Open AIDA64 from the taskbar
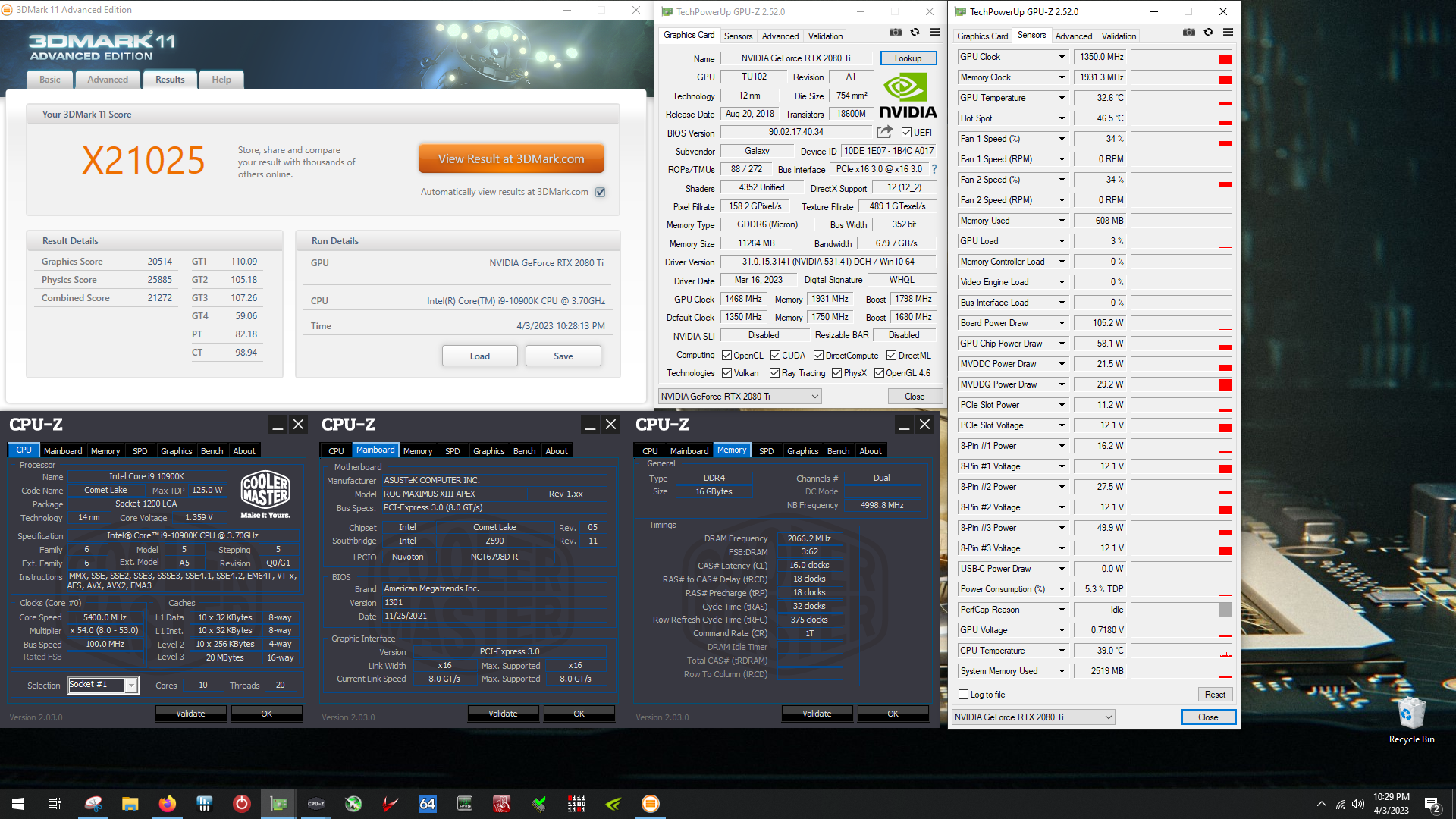 (428, 804)
